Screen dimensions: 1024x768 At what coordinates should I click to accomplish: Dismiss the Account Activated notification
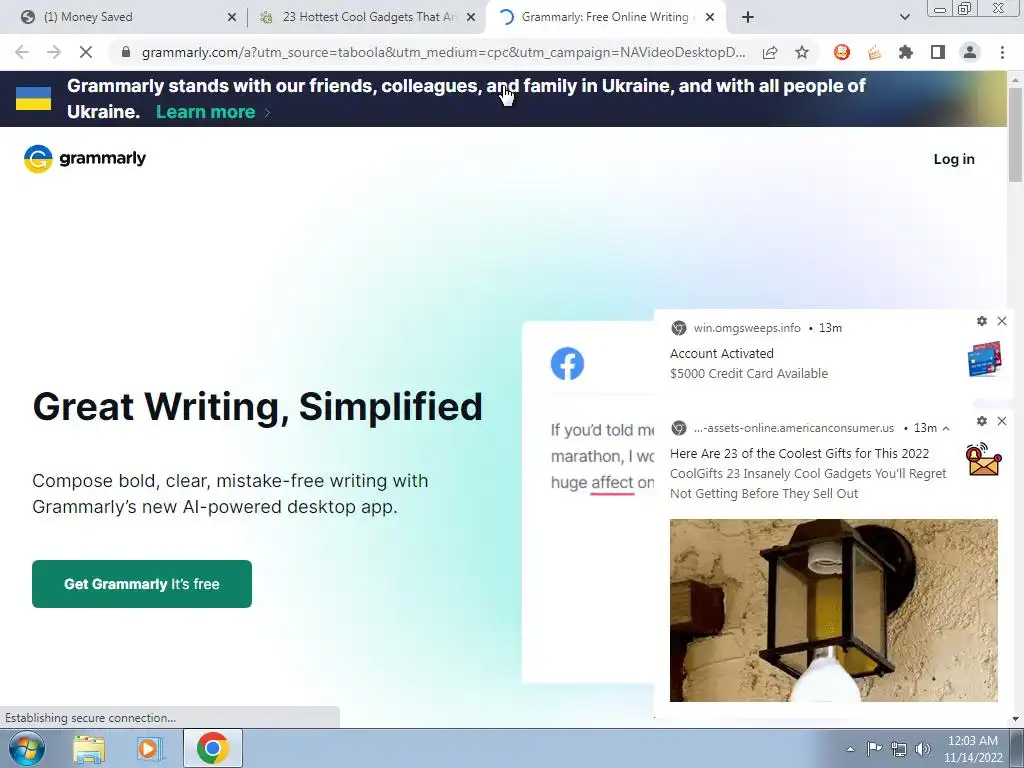pos(1002,321)
